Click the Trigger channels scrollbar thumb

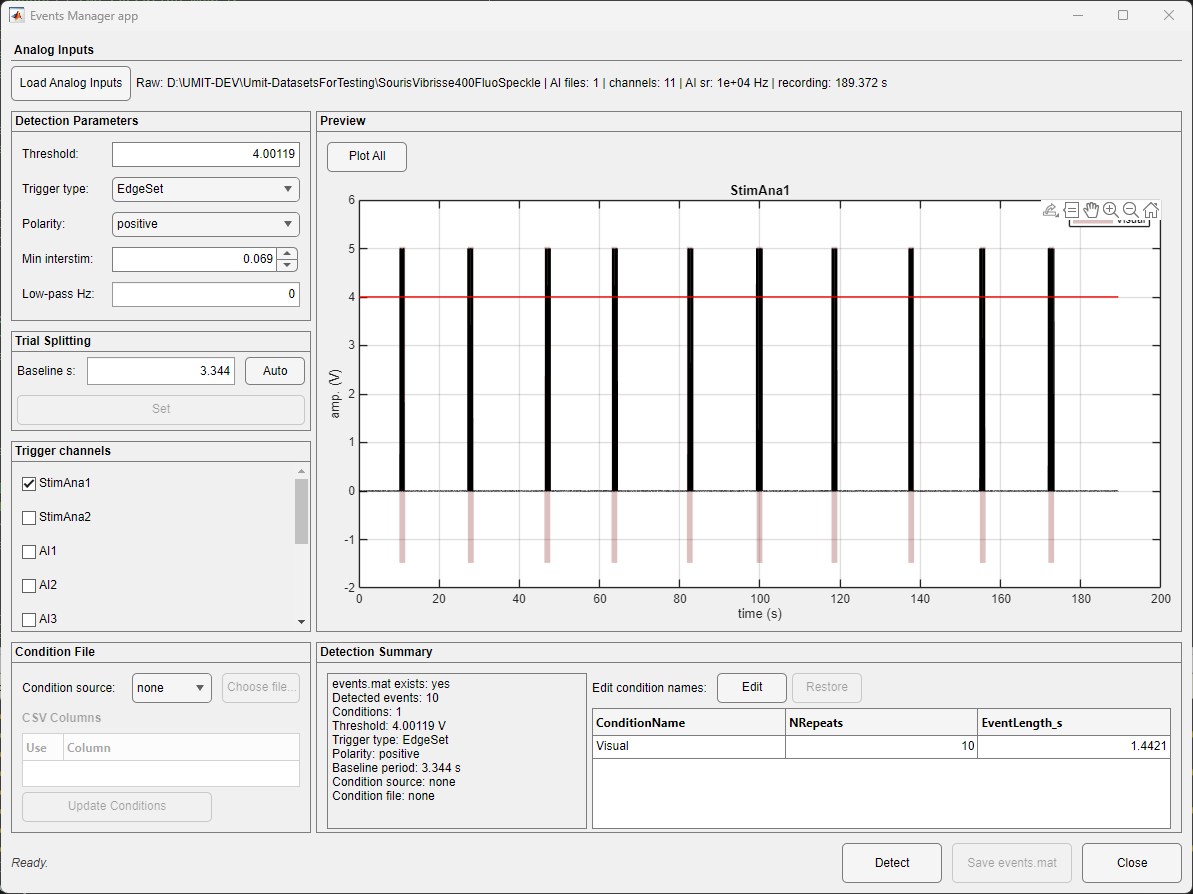coord(301,511)
